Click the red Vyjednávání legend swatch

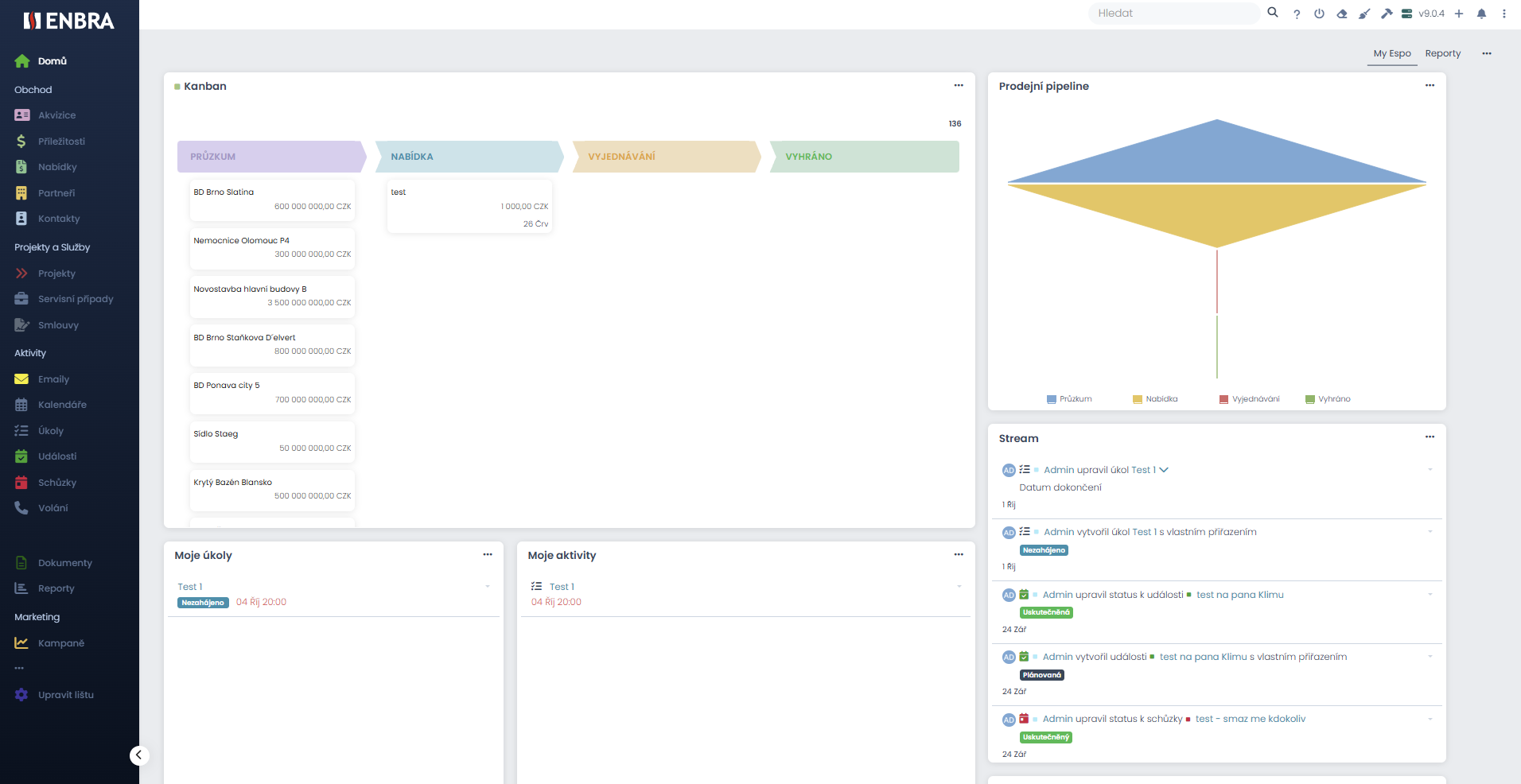click(x=1223, y=399)
